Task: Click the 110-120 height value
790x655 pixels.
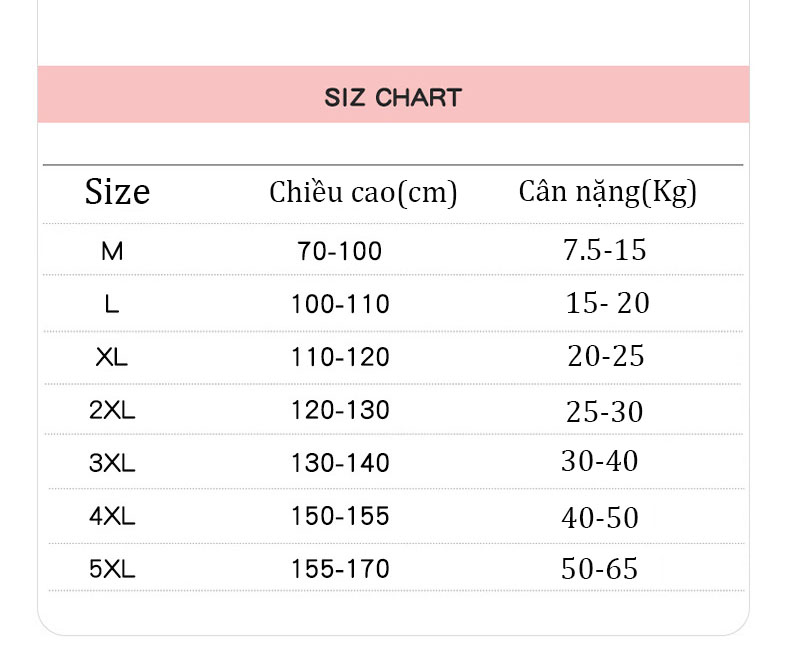Action: click(341, 357)
